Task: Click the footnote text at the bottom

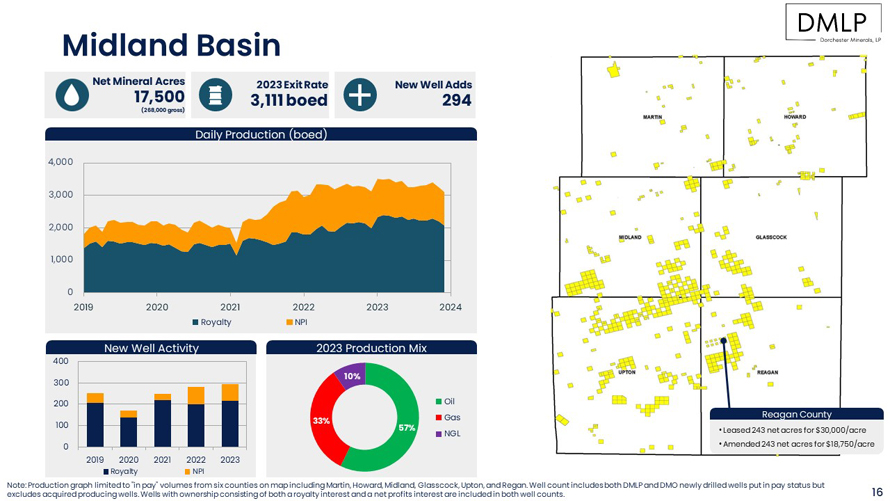Action: (x=415, y=490)
